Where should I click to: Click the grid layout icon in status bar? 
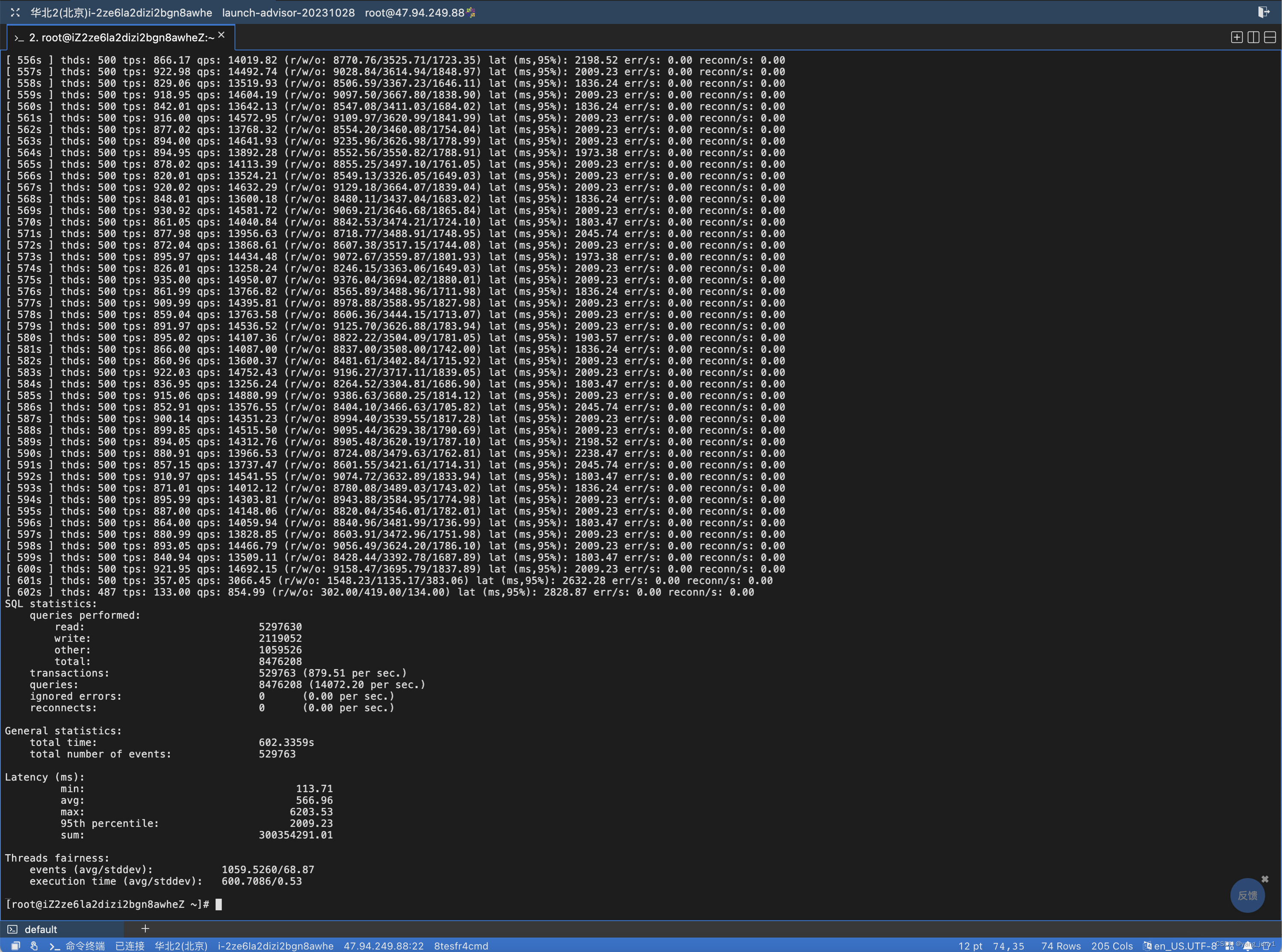(1229, 946)
